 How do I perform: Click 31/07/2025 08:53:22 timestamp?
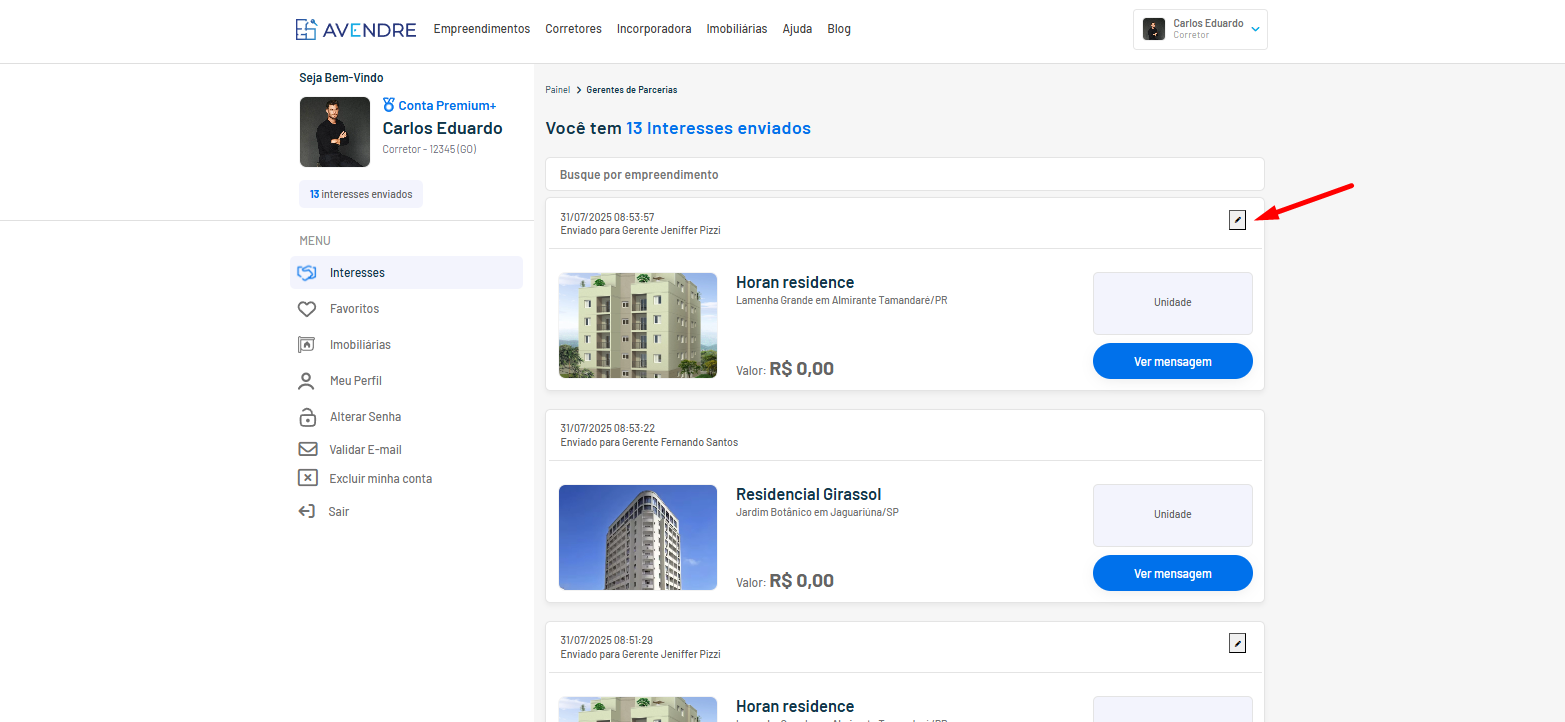[607, 428]
